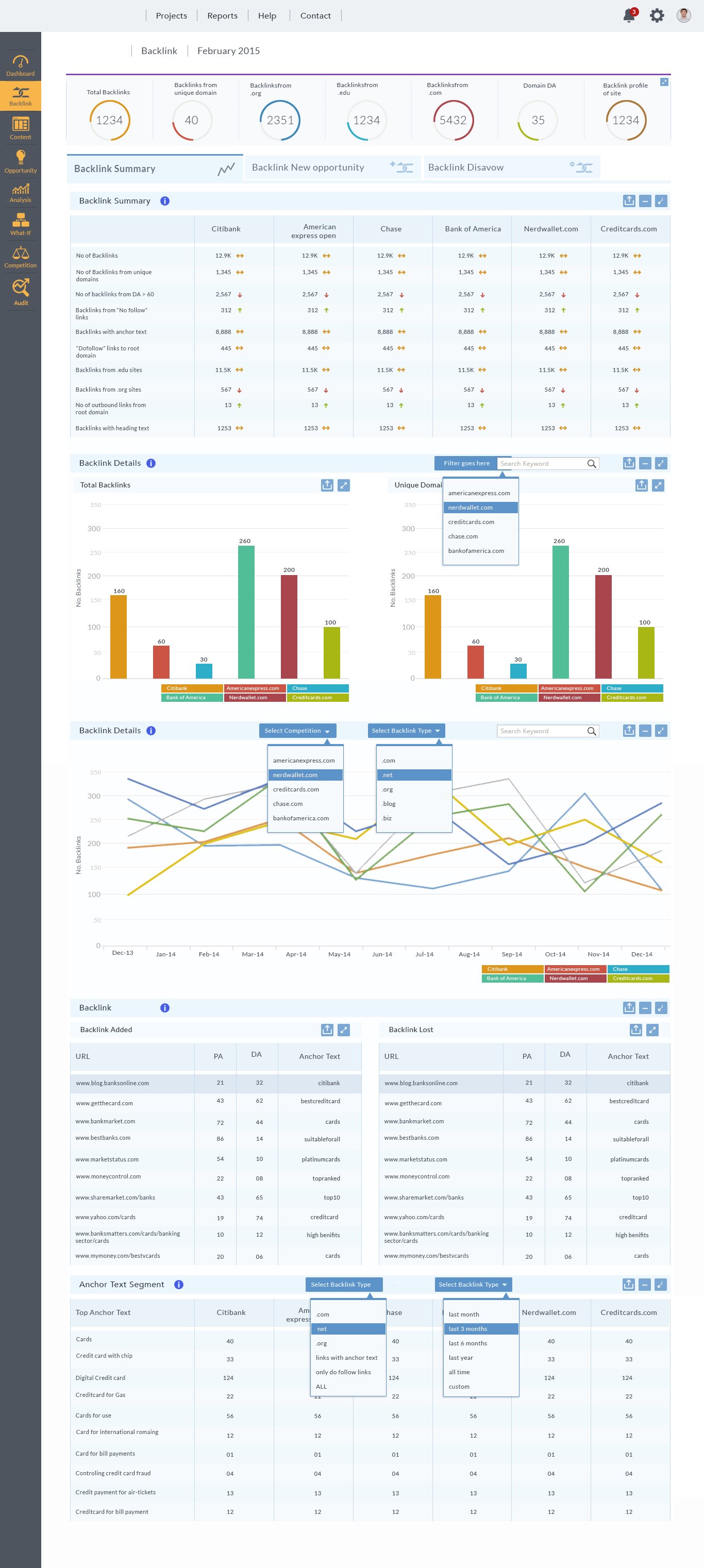Open the settings gear

657,15
